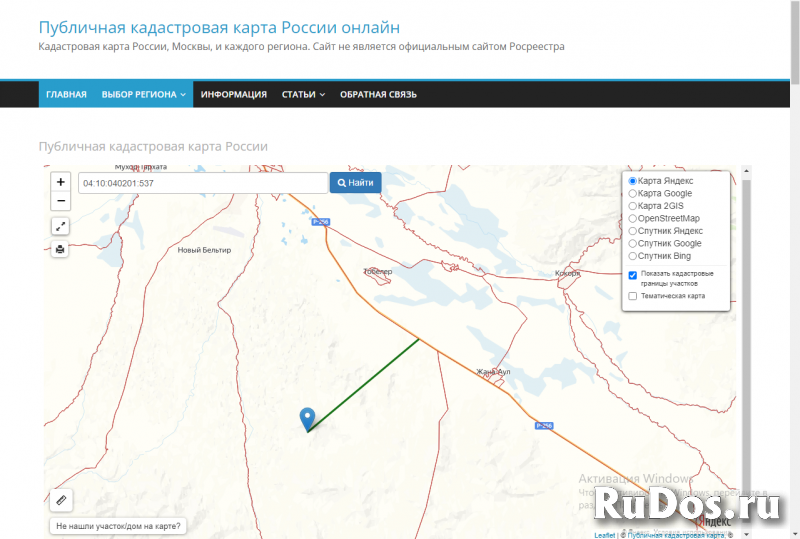
Task: Select Спутник Яндекс satellite layer
Action: point(633,231)
